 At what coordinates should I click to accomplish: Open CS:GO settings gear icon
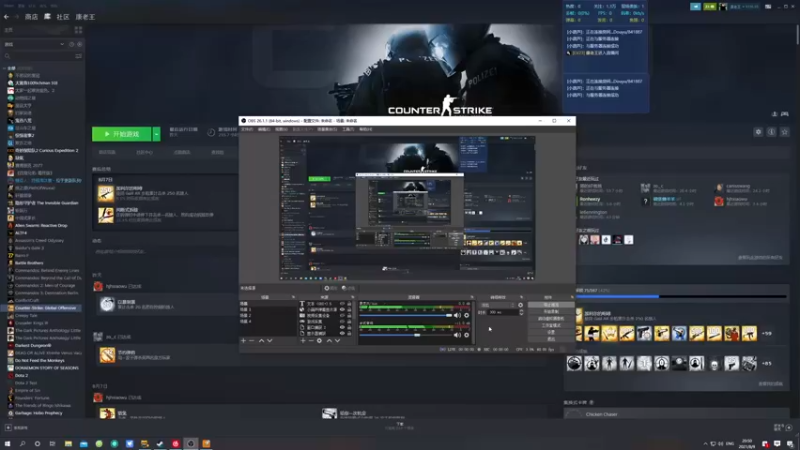[758, 132]
